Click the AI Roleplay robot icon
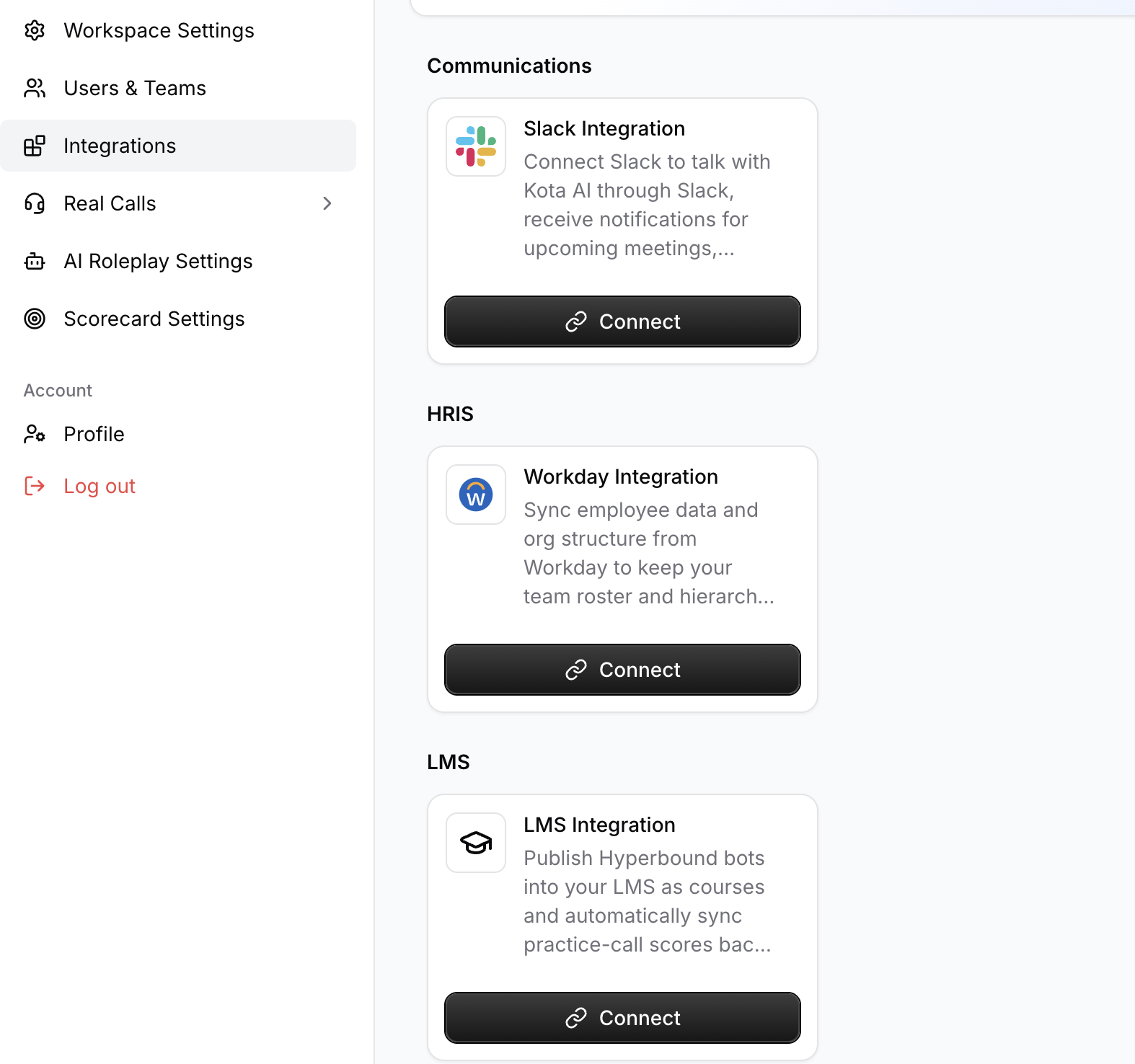 click(x=35, y=261)
